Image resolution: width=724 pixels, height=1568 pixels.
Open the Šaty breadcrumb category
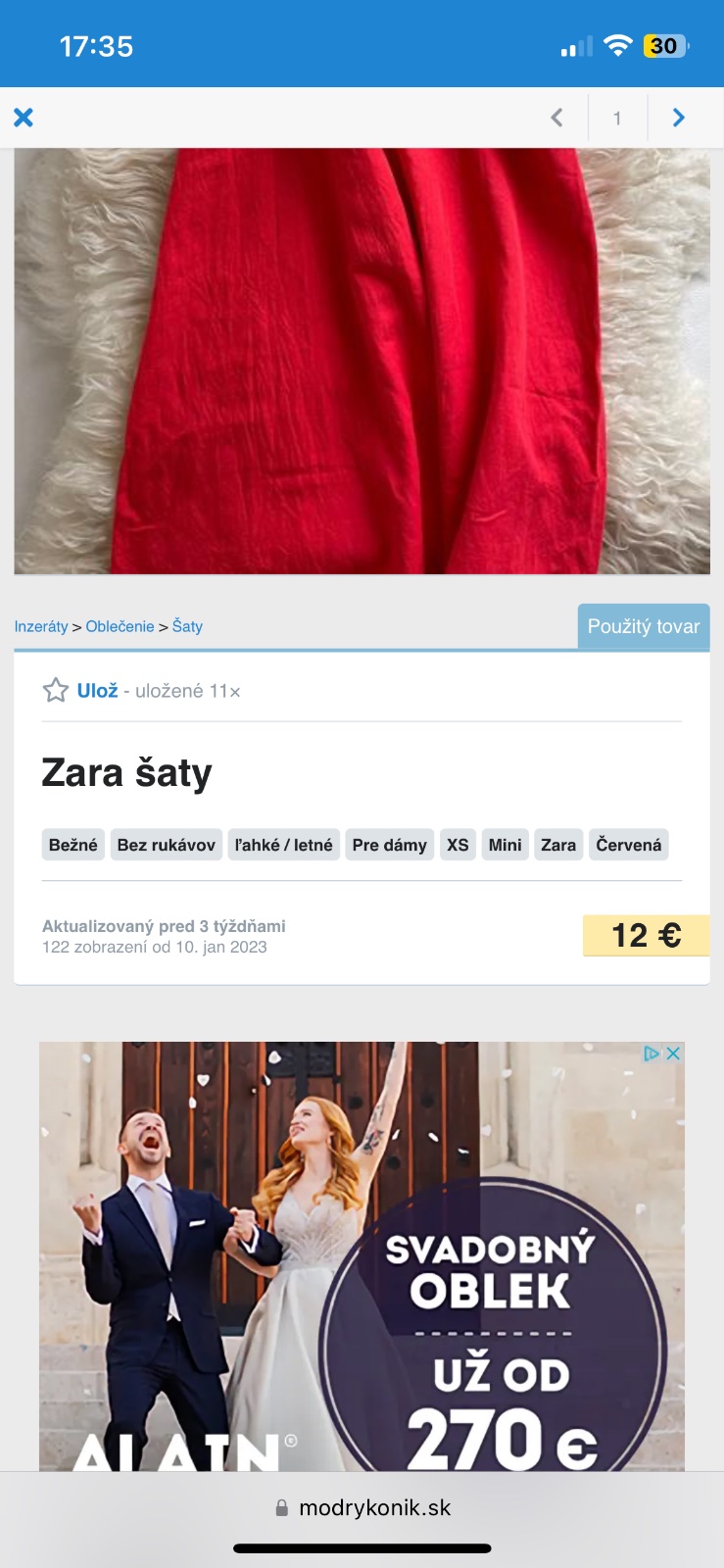pos(187,626)
